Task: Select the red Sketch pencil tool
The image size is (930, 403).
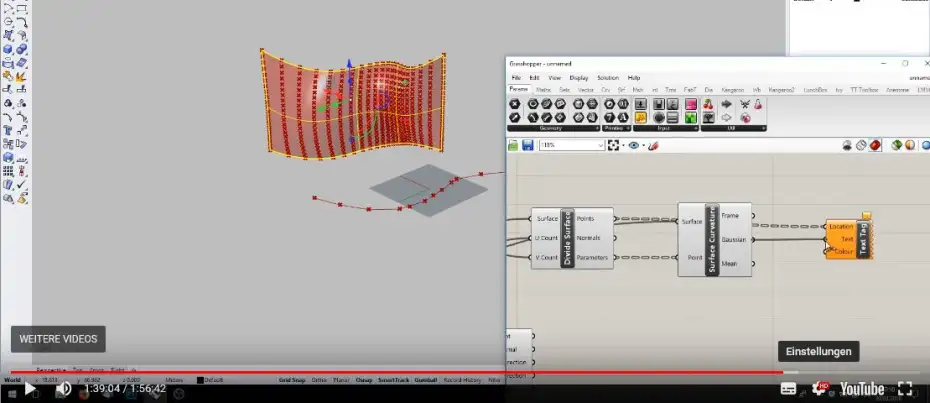Action: 653,145
